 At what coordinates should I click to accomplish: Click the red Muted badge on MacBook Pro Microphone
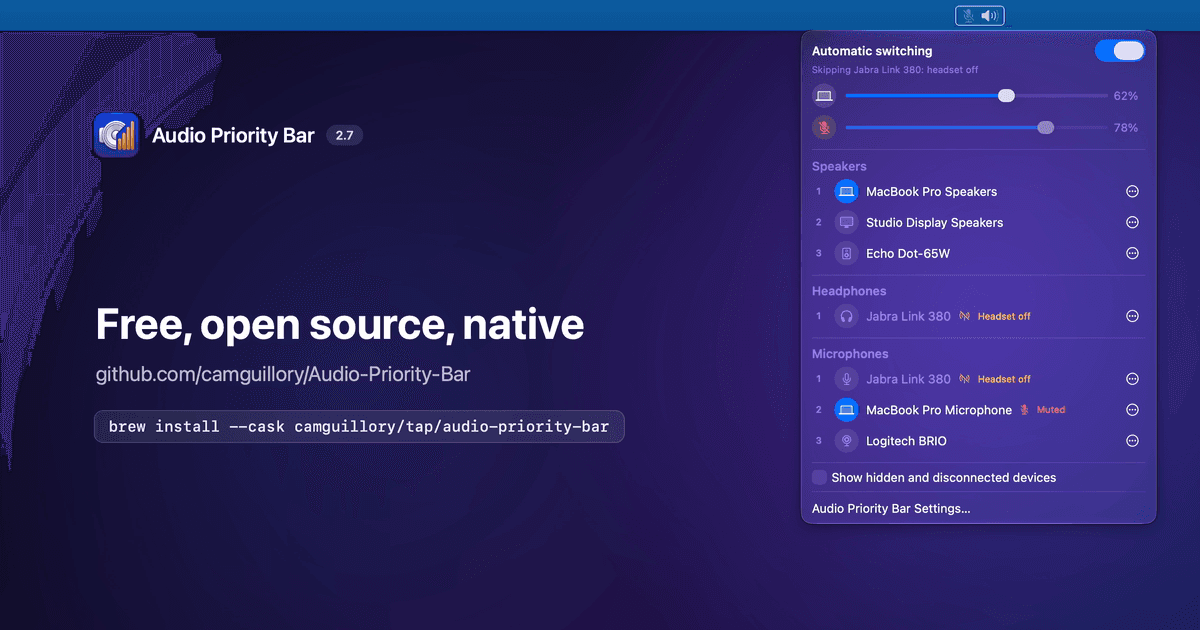click(x=1042, y=410)
